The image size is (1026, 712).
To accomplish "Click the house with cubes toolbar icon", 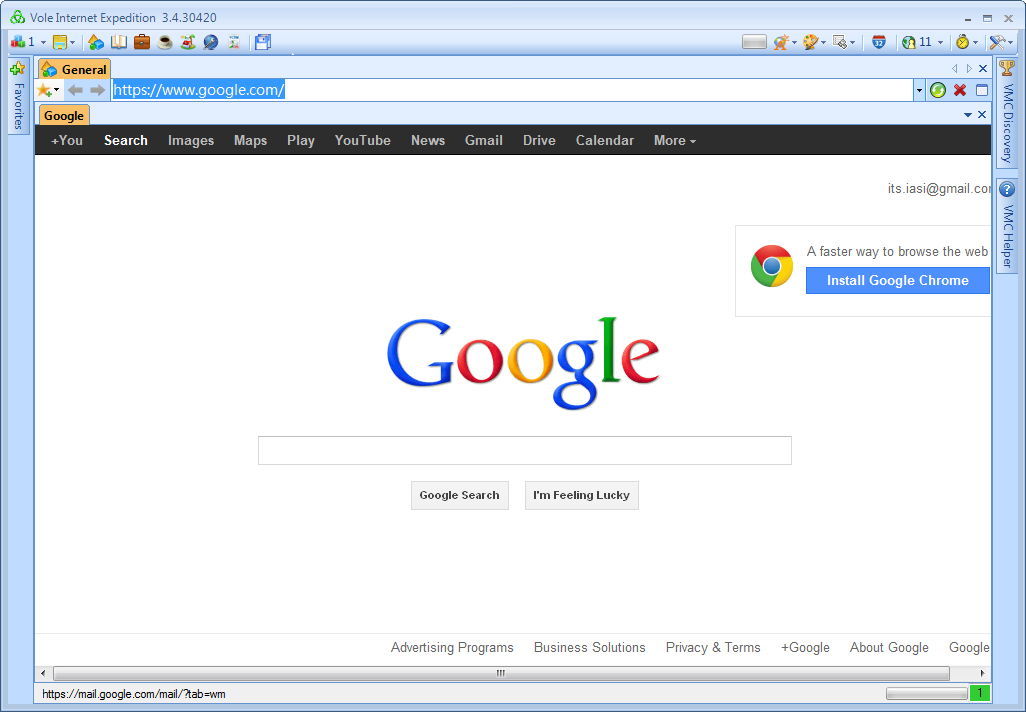I will coord(96,42).
